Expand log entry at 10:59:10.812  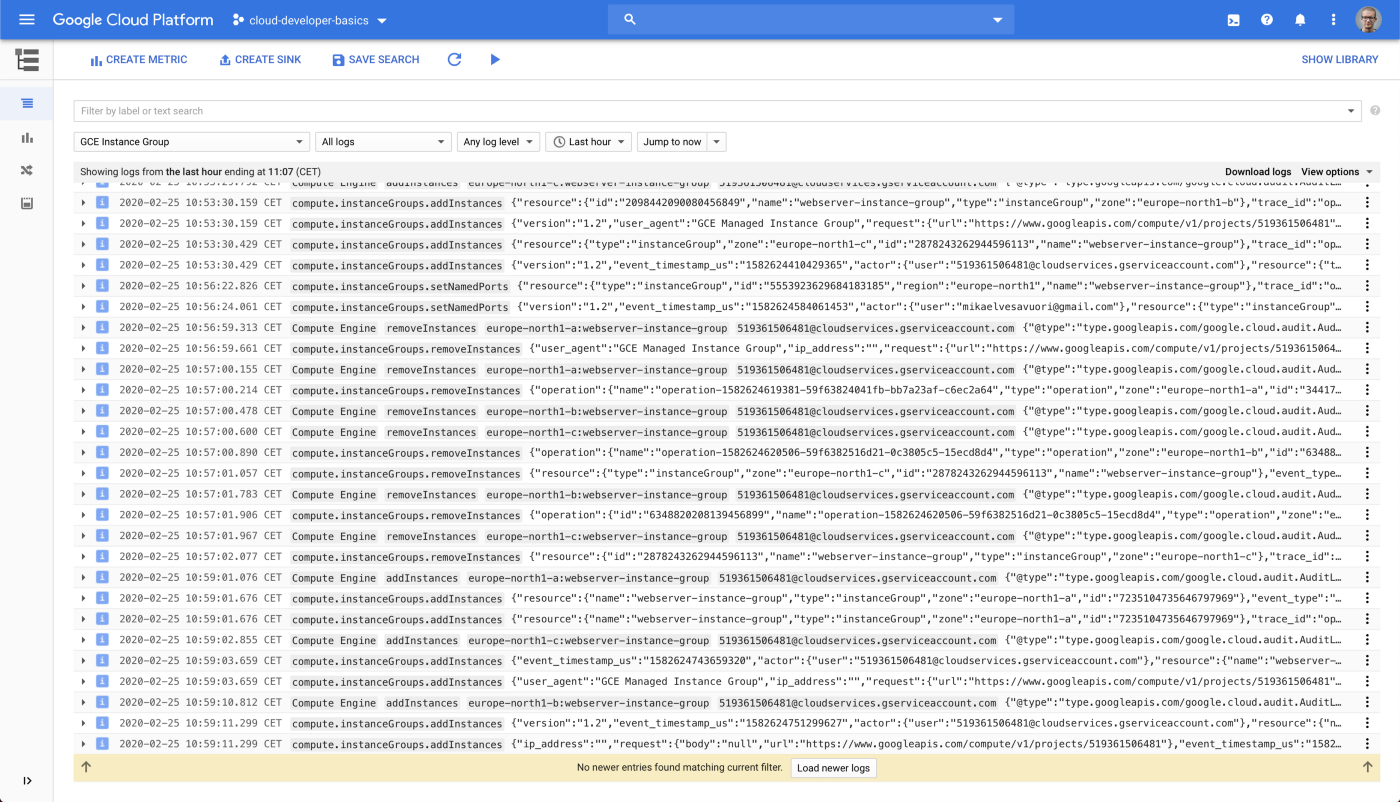click(84, 703)
